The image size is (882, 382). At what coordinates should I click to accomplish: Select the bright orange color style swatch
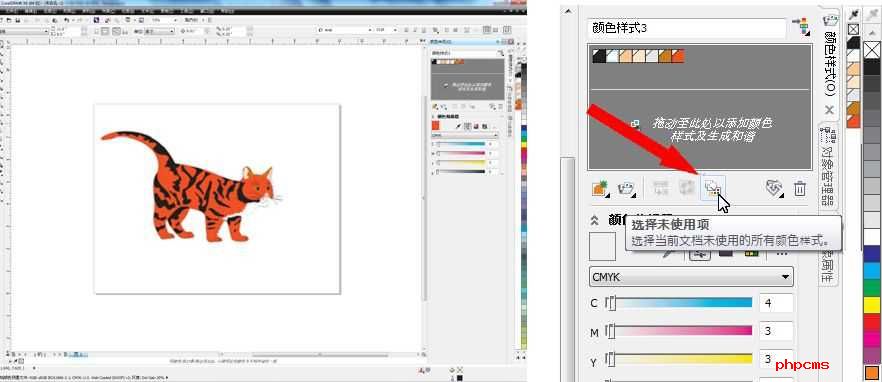click(x=678, y=56)
